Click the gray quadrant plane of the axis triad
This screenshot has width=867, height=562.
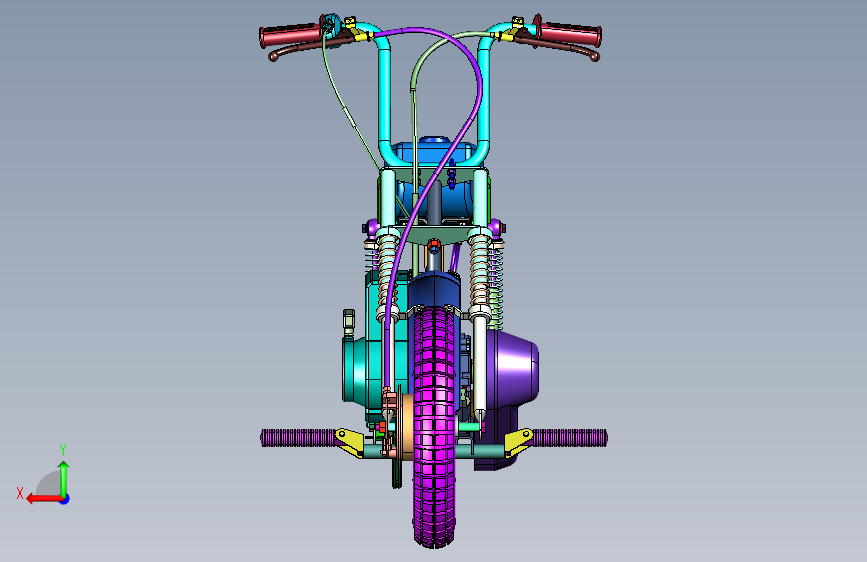[x=49, y=484]
